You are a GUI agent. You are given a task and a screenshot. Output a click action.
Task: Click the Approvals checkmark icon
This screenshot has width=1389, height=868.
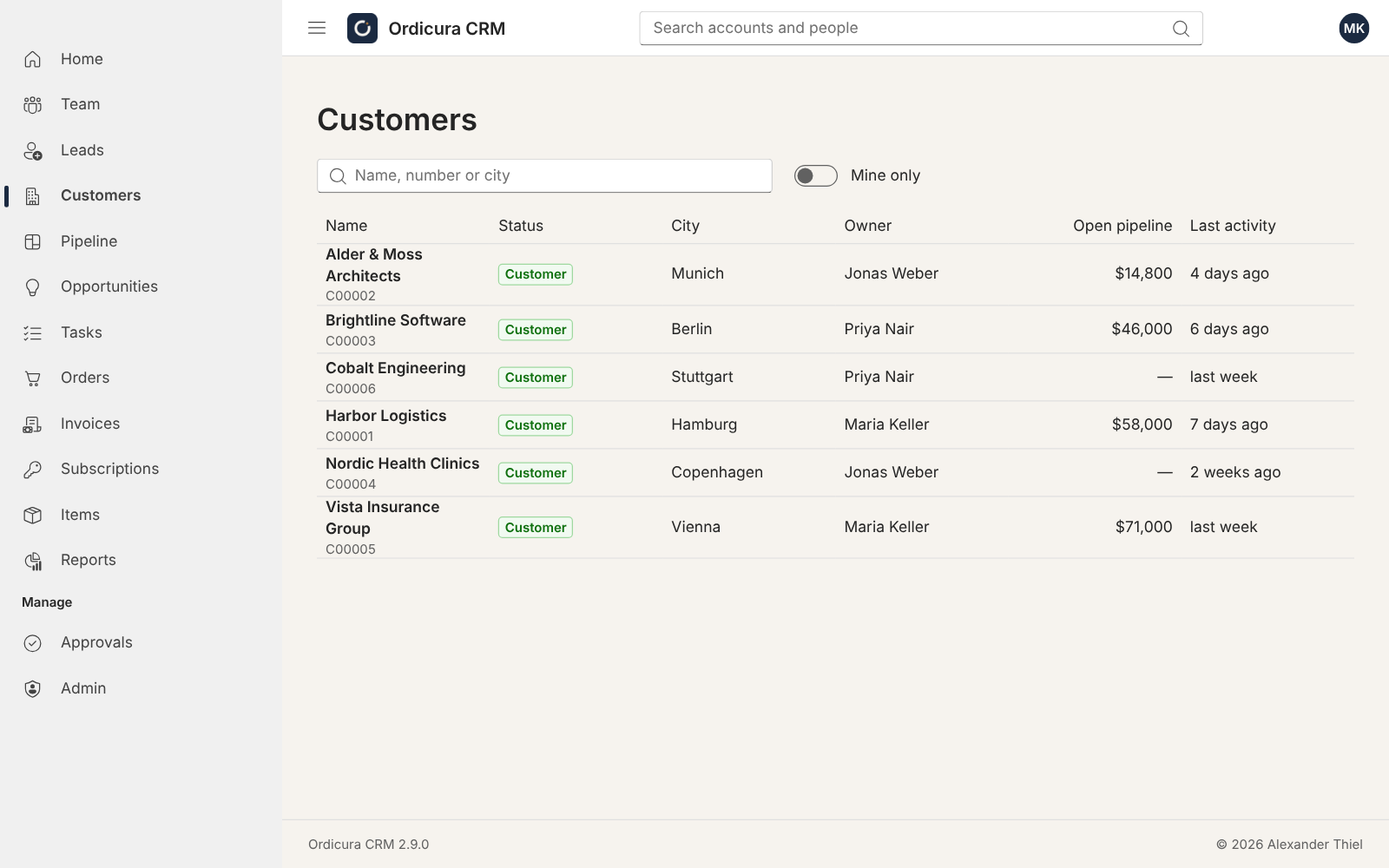(x=33, y=643)
